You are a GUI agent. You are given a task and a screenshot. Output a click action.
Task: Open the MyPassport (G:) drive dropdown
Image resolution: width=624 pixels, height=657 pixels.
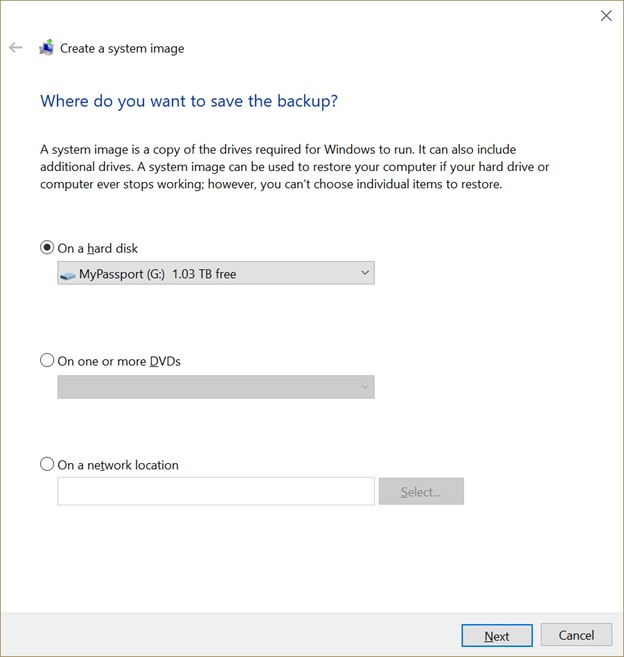point(216,273)
